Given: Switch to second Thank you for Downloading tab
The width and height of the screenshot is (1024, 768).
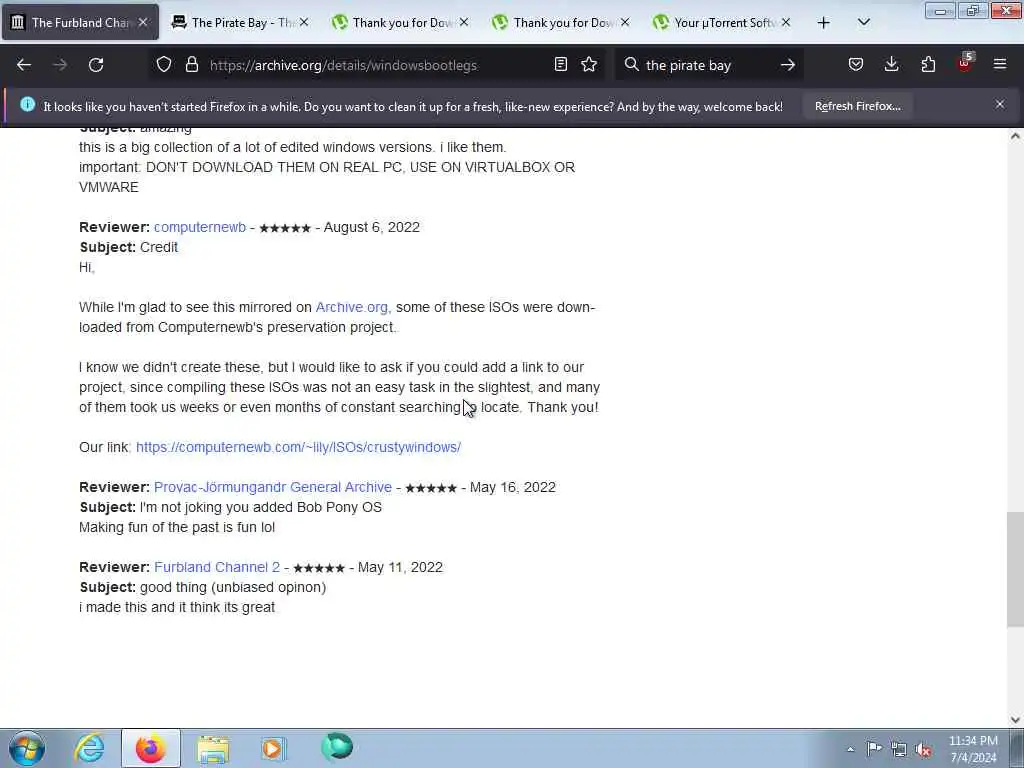Looking at the screenshot, I should click(x=561, y=23).
